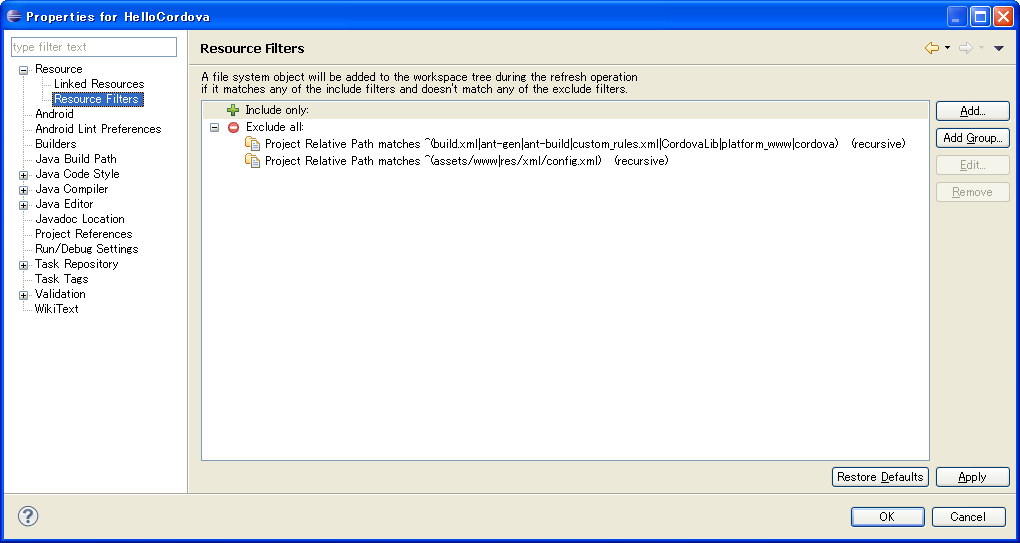
Task: Open the Java Build Path page
Action: (75, 159)
